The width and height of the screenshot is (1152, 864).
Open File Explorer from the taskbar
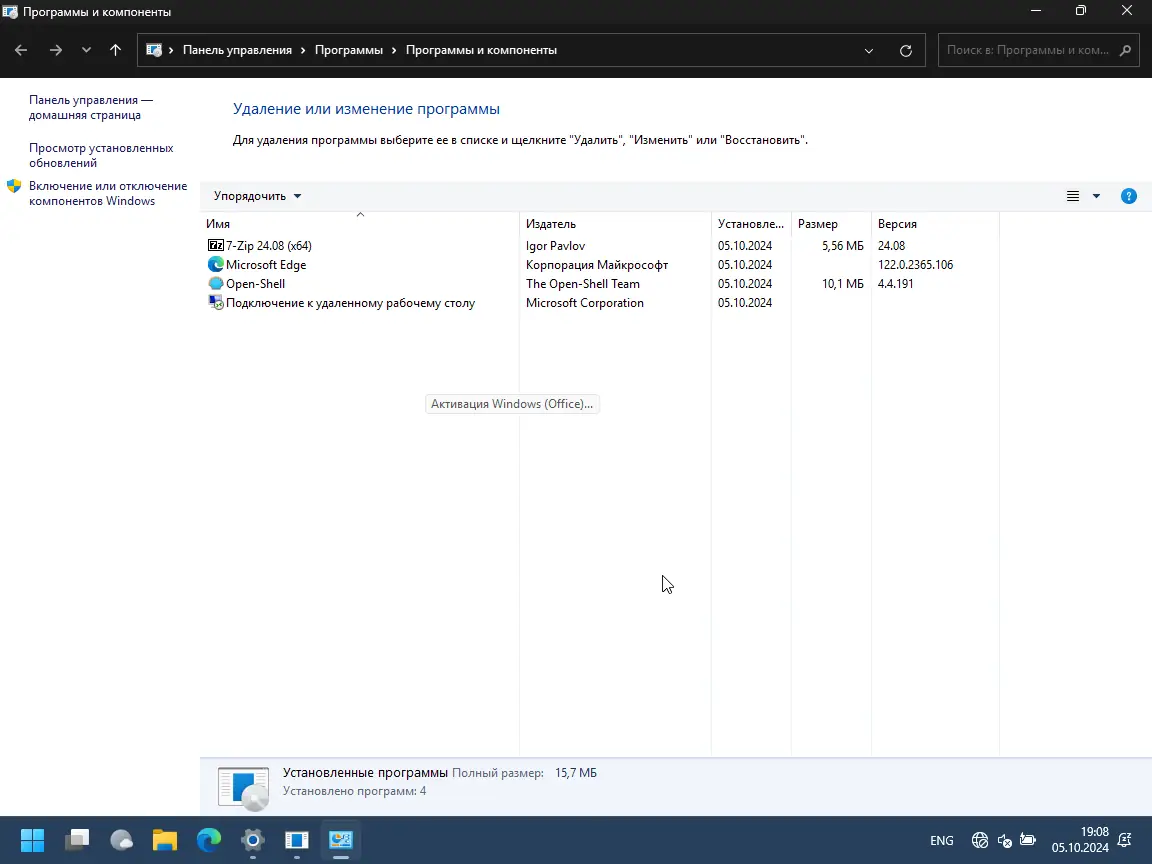[165, 840]
